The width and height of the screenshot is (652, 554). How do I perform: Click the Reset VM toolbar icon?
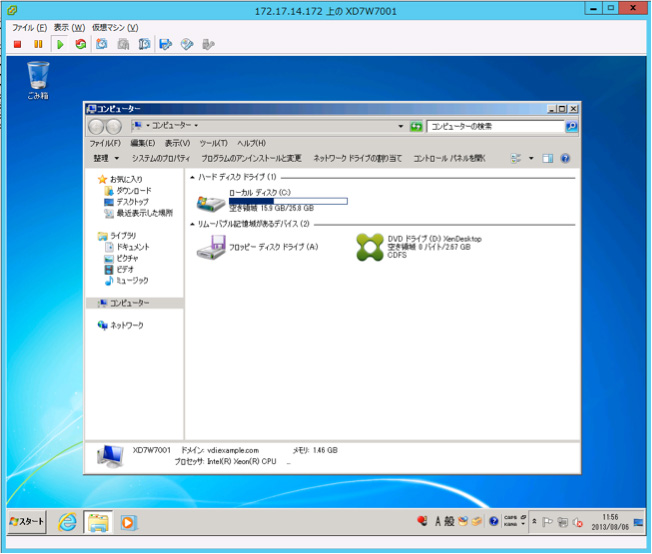(x=81, y=44)
